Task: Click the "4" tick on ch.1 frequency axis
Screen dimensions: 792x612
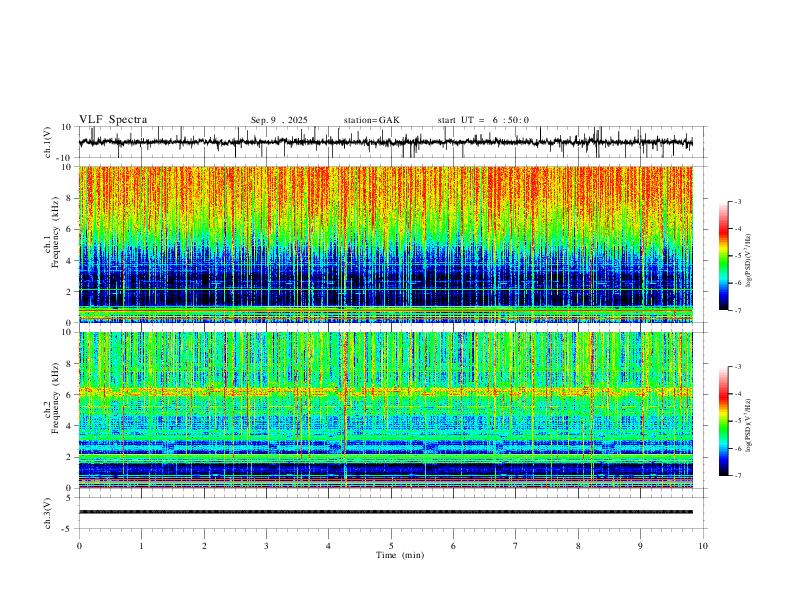Action: click(x=70, y=261)
